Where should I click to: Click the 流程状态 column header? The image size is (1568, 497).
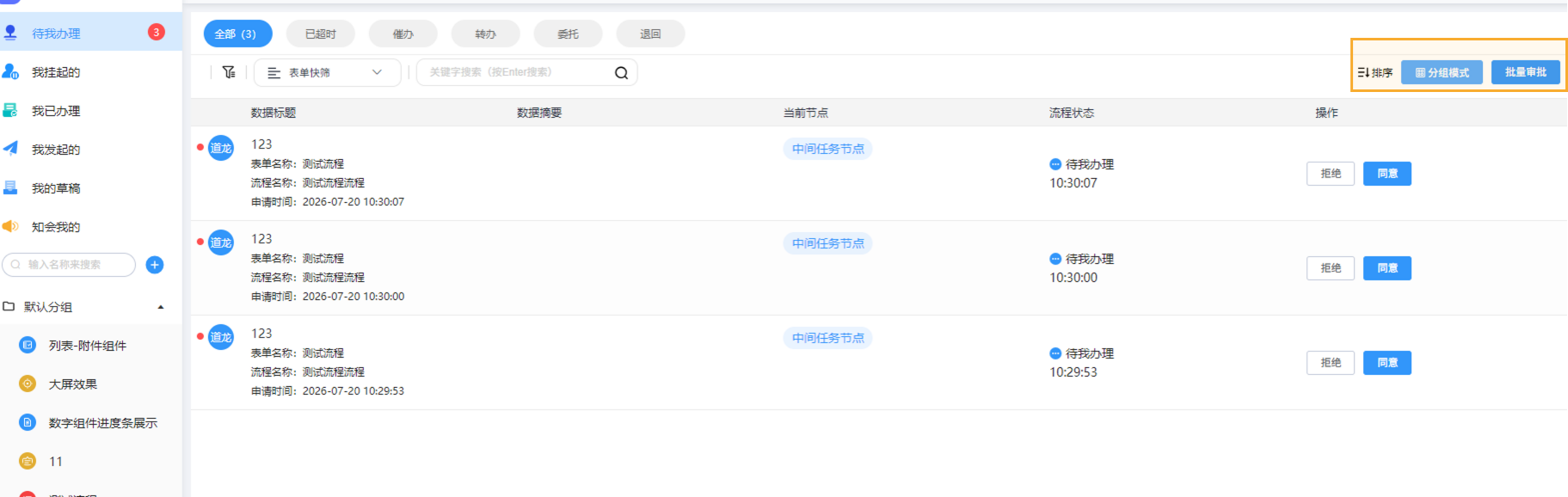coord(1072,113)
